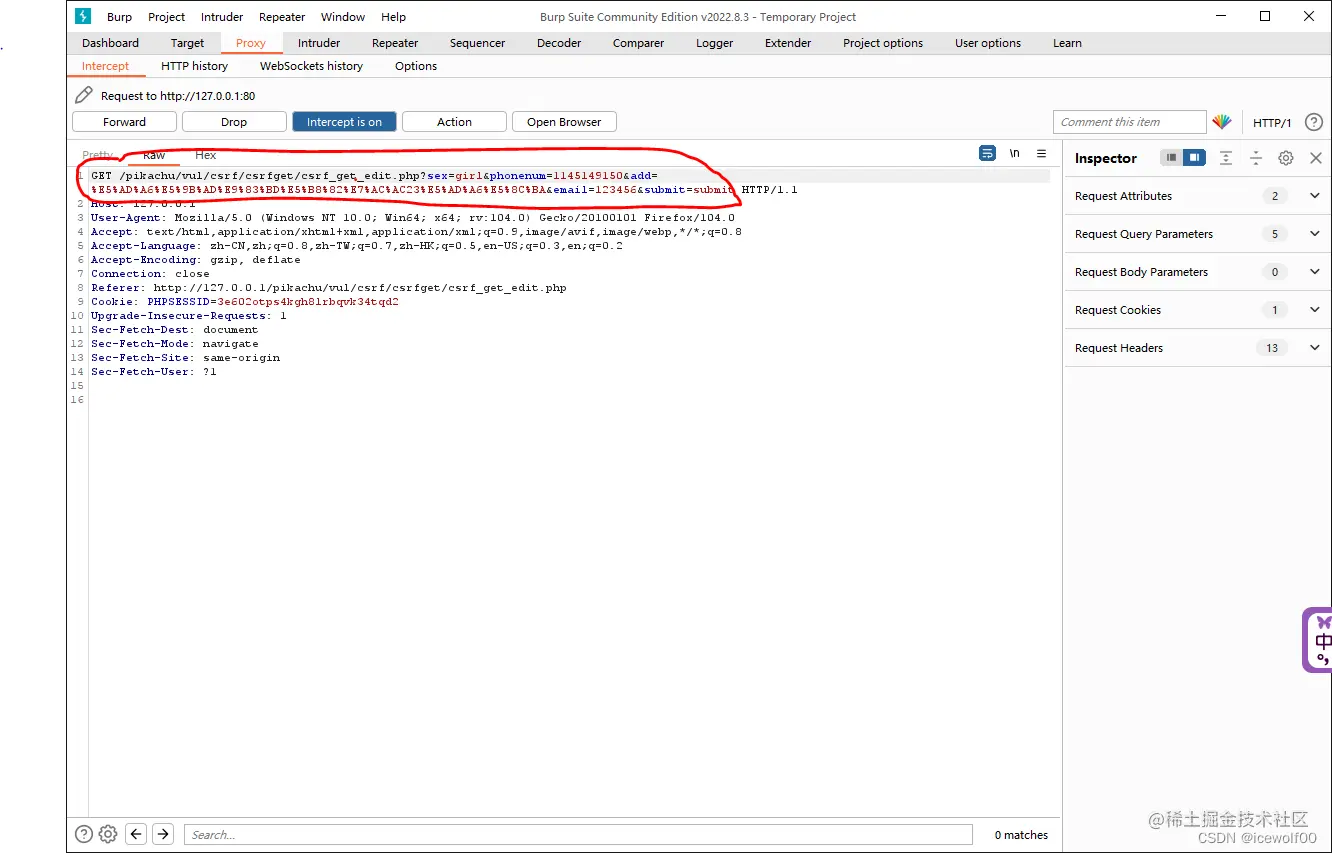Go to next search match
This screenshot has width=1332, height=853.
(x=163, y=834)
